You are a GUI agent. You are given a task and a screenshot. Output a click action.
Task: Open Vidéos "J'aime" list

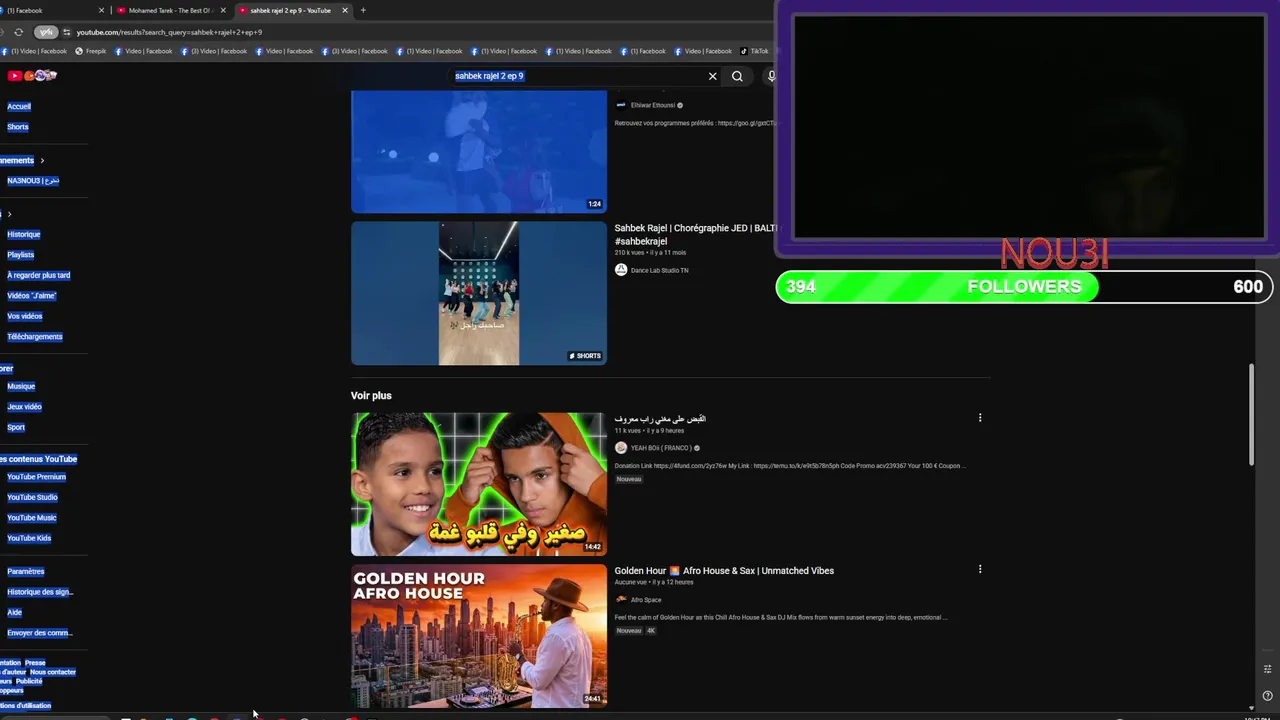pos(32,296)
